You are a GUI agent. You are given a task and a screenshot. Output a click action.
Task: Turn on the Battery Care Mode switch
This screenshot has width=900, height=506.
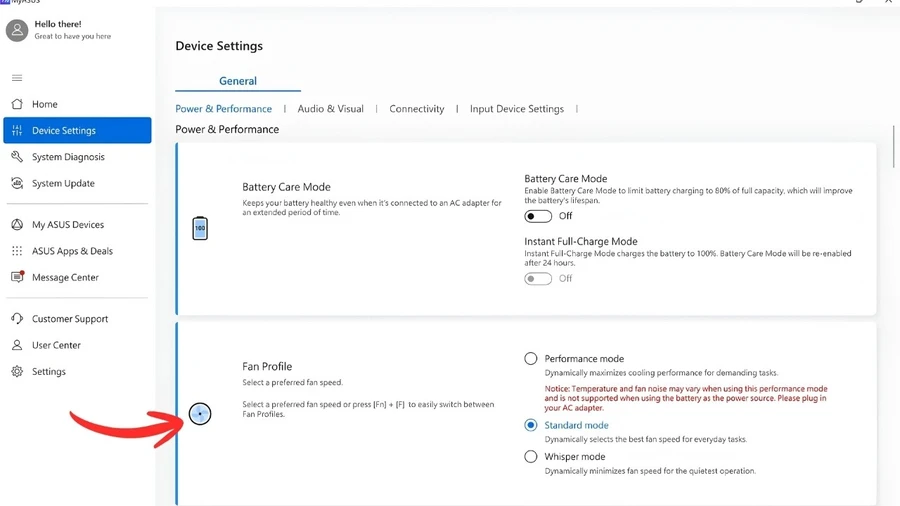point(538,216)
